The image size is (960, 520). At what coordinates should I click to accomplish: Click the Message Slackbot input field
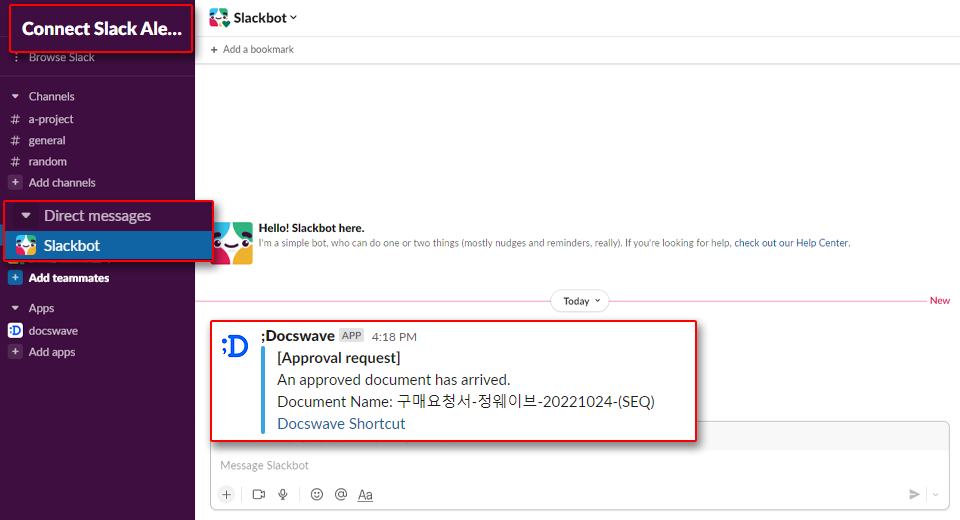pos(560,465)
